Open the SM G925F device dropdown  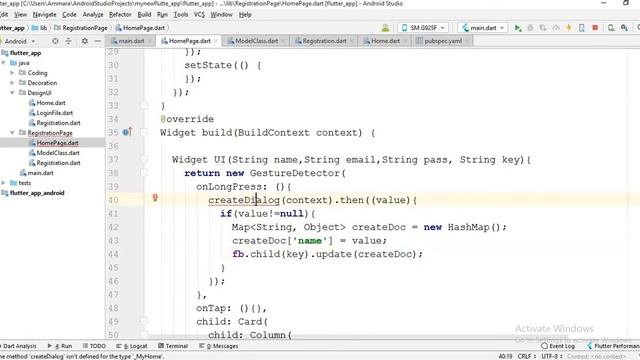point(423,28)
